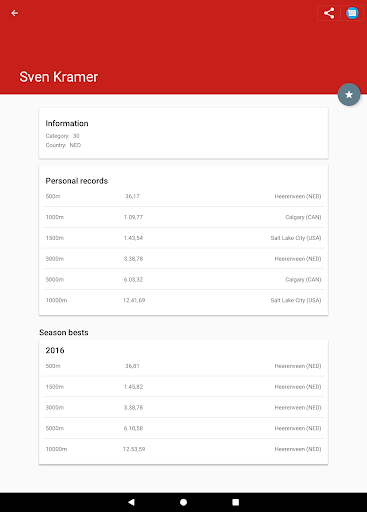Tap the Android back navigation button
367x512 pixels.
[131, 502]
